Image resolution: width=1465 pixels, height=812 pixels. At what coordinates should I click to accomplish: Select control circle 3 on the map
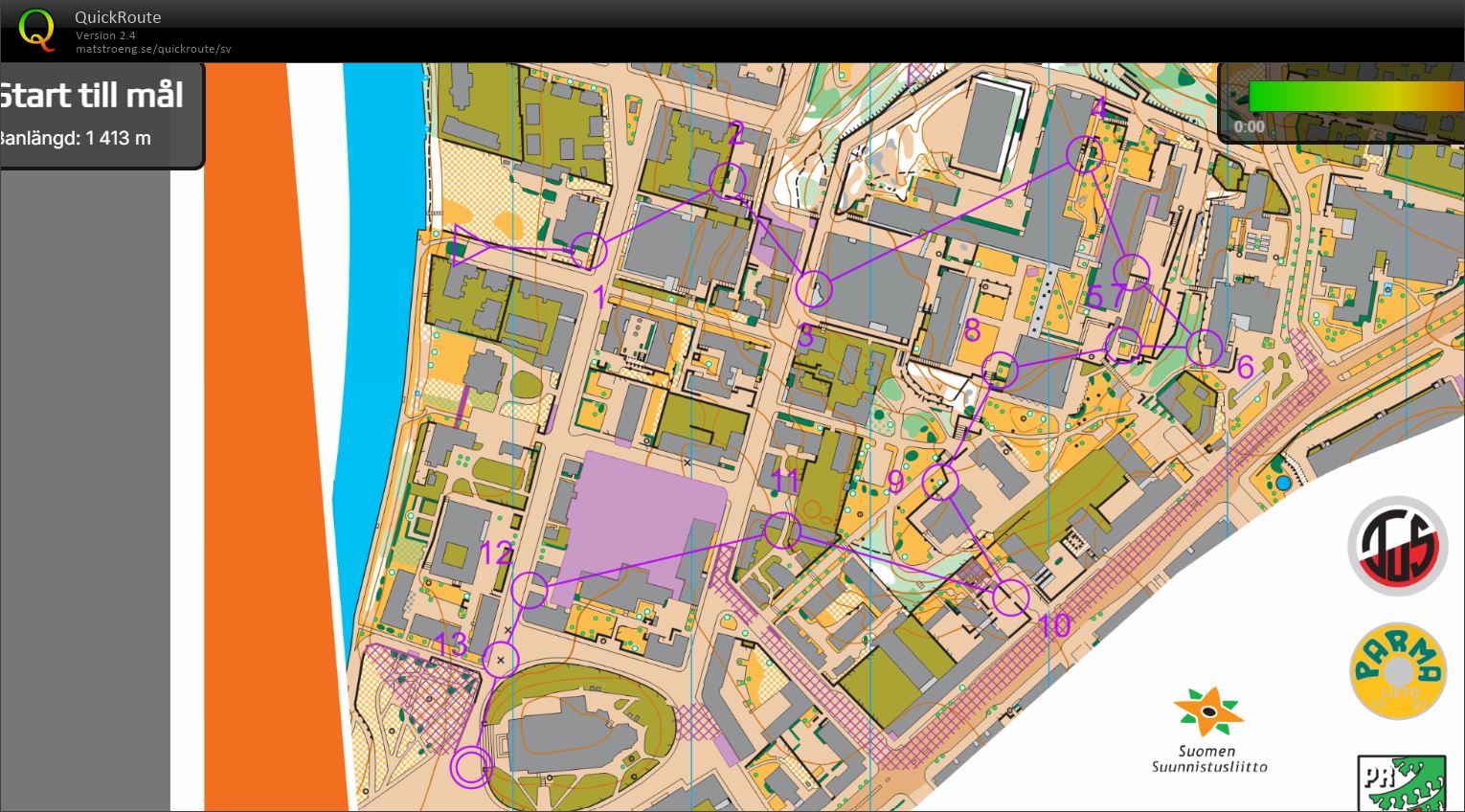click(x=814, y=288)
